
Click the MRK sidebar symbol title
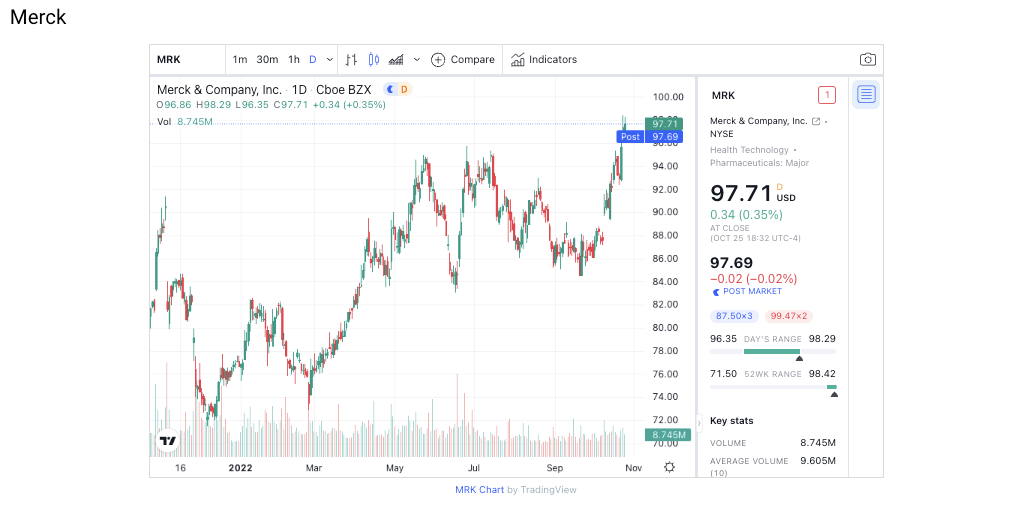coord(723,96)
